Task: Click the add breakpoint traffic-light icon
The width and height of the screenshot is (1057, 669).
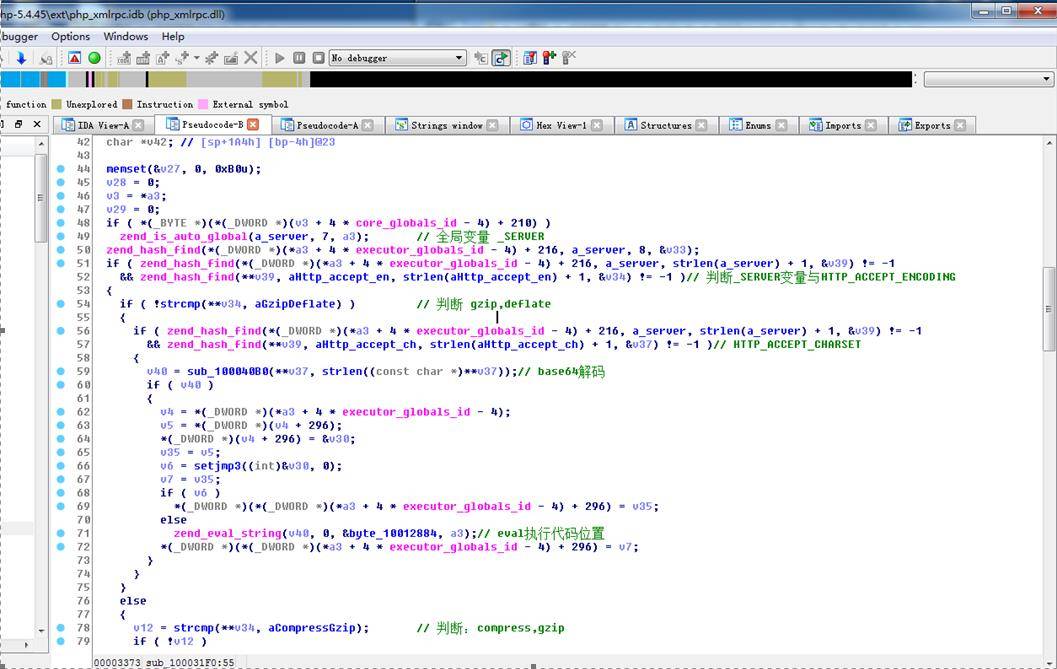Action: [549, 58]
